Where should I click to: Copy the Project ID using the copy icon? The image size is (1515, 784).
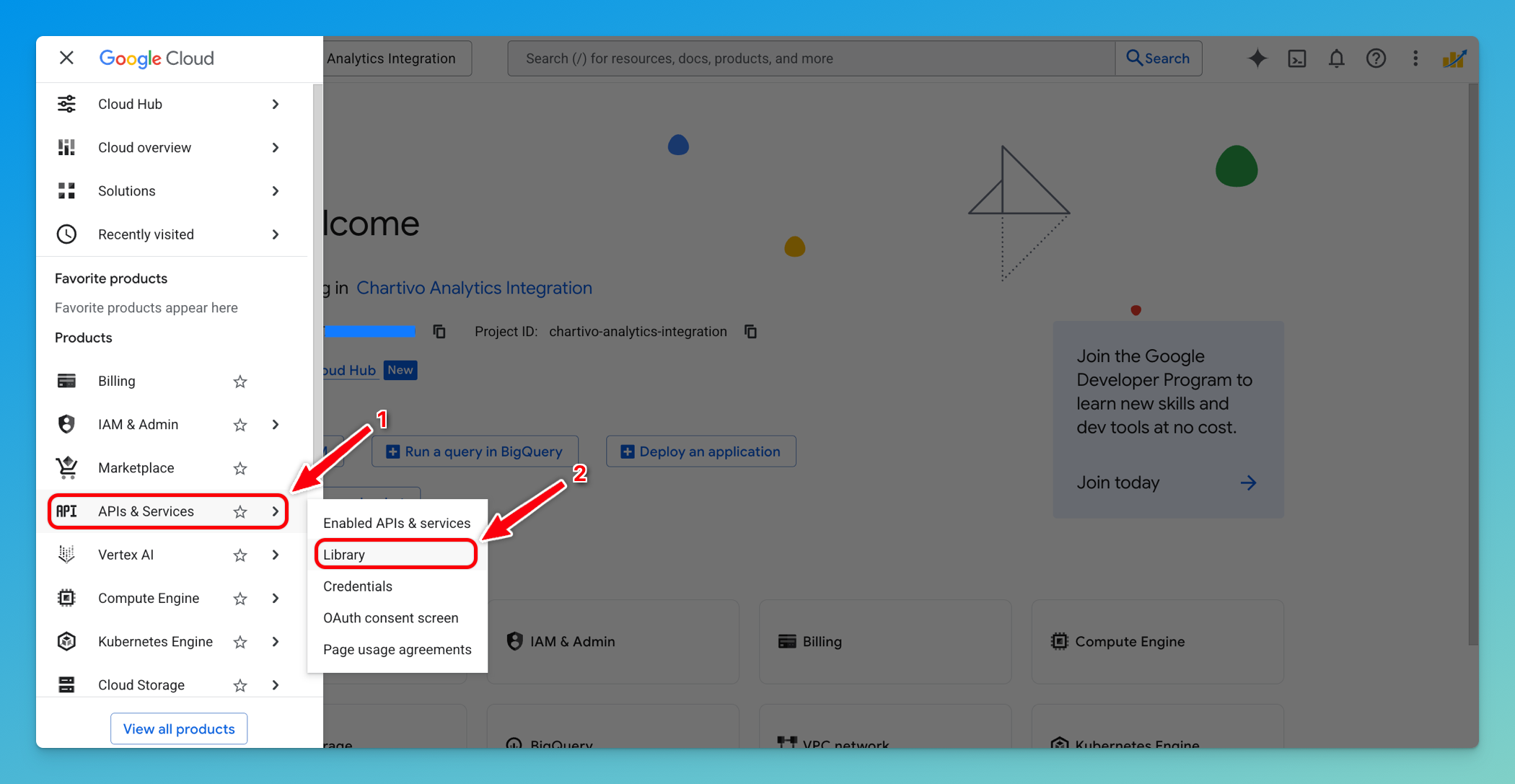click(750, 331)
